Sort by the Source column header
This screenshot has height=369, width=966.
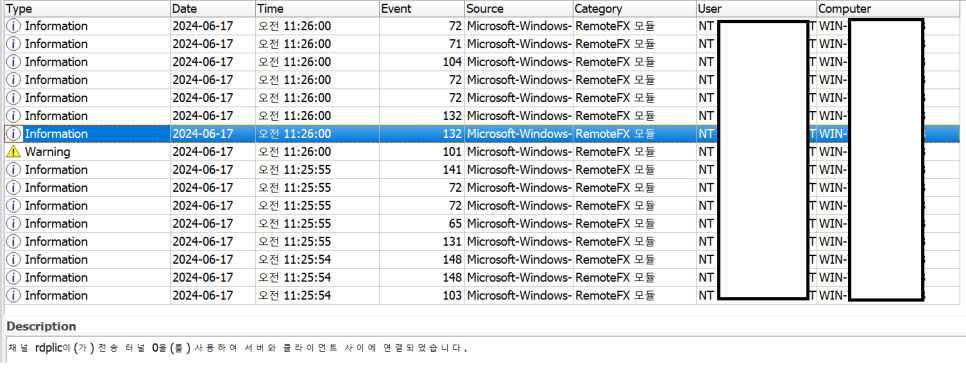coord(518,9)
